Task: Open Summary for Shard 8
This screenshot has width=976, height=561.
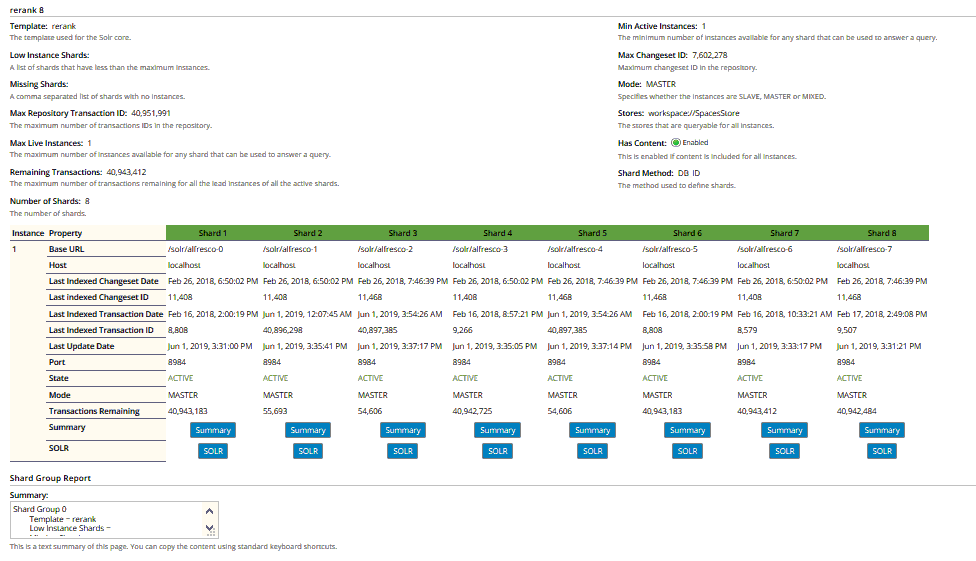Action: [x=882, y=430]
